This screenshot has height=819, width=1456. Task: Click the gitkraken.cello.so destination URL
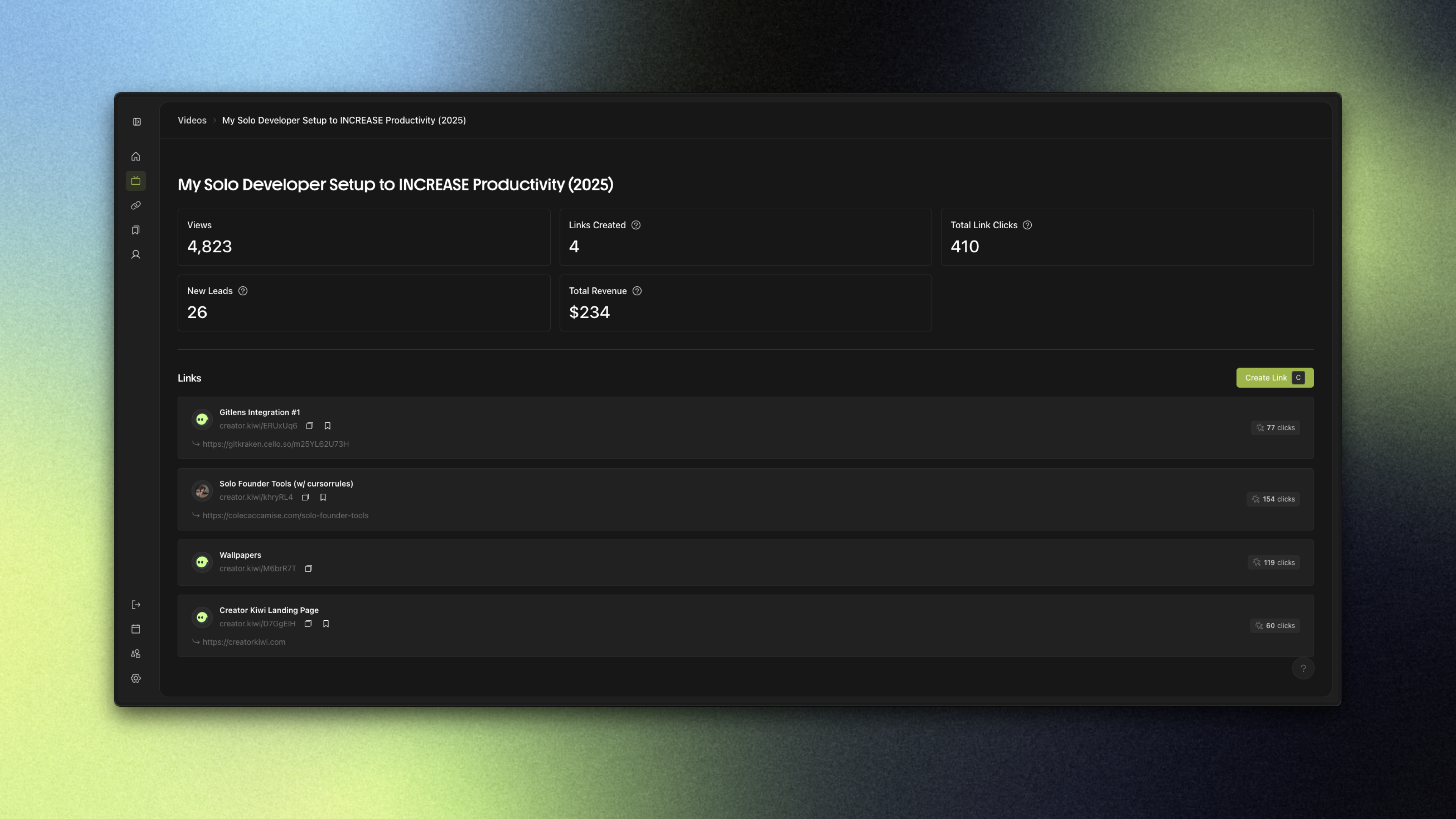click(276, 444)
